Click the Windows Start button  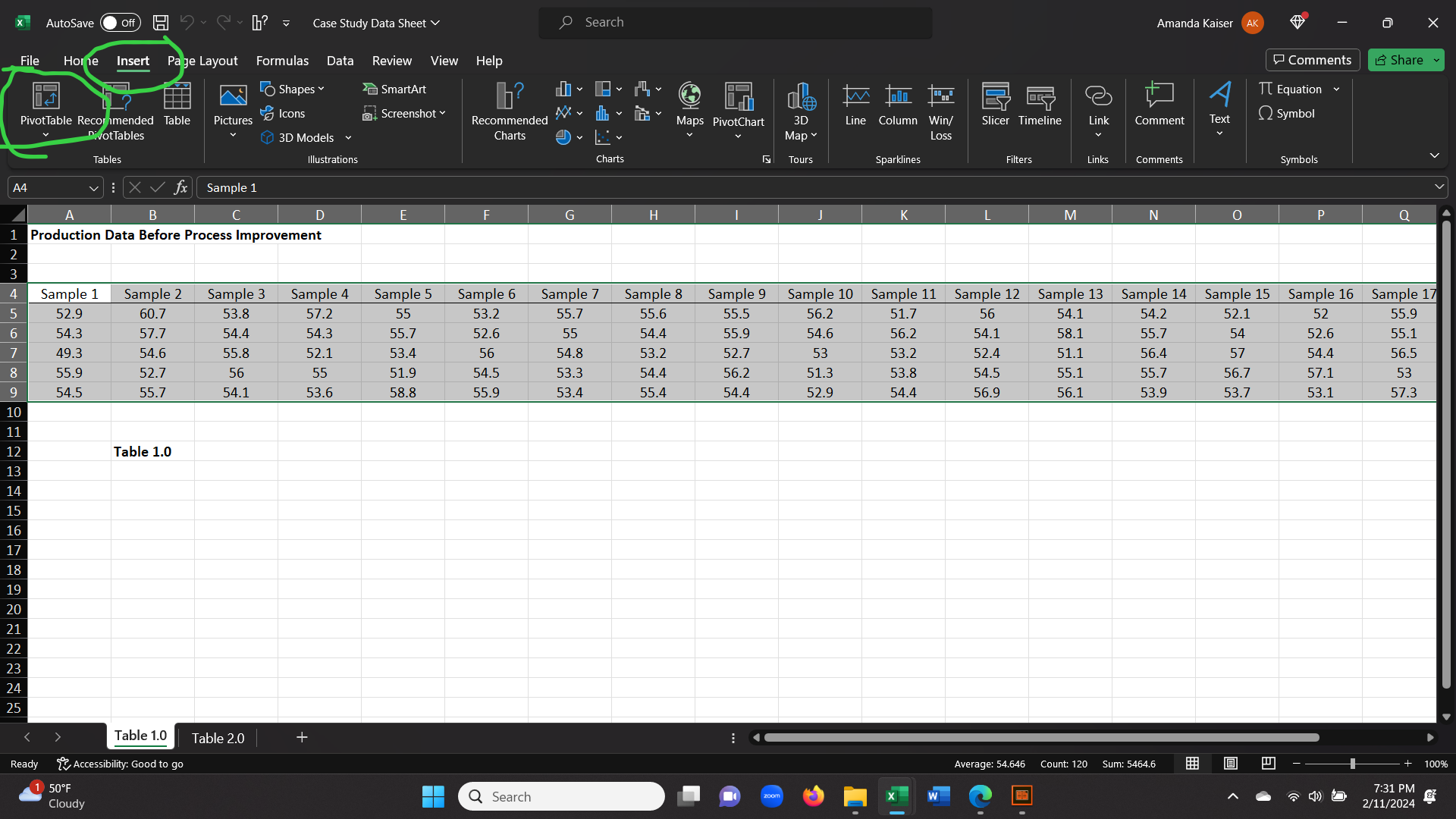[x=433, y=795]
